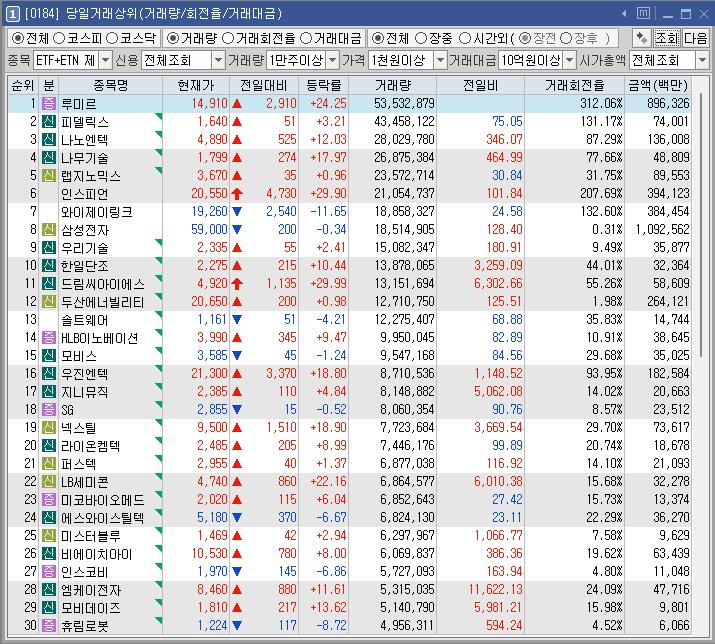Open the 가격 1천원이상 dropdown
Screen dimensions: 715x644
tap(440, 60)
